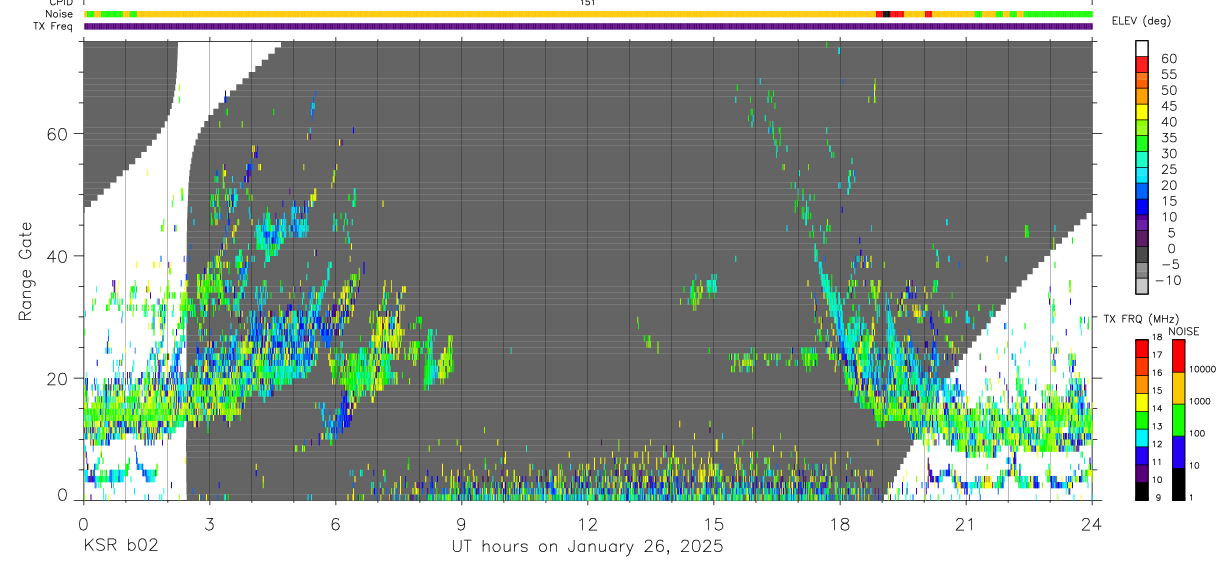Click the red 10000 noise legend block

coord(1178,356)
